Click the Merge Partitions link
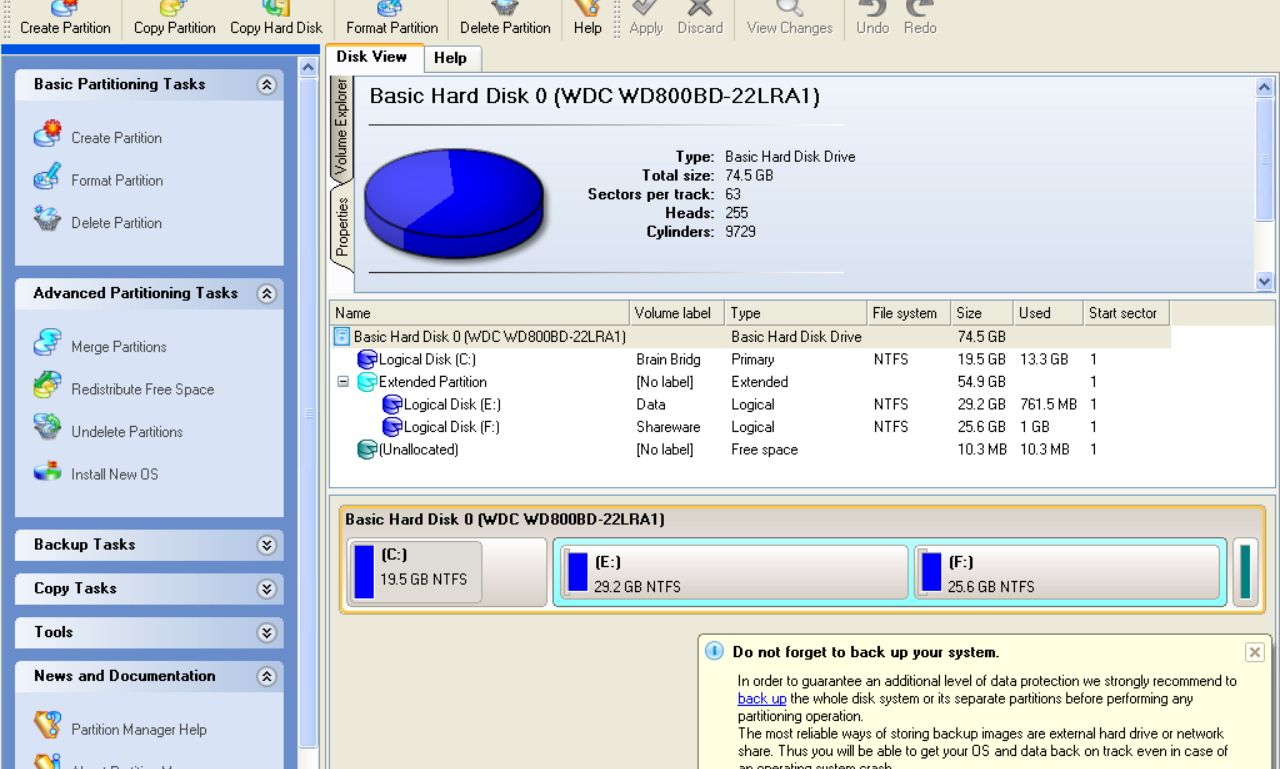This screenshot has height=769, width=1280. coord(119,347)
